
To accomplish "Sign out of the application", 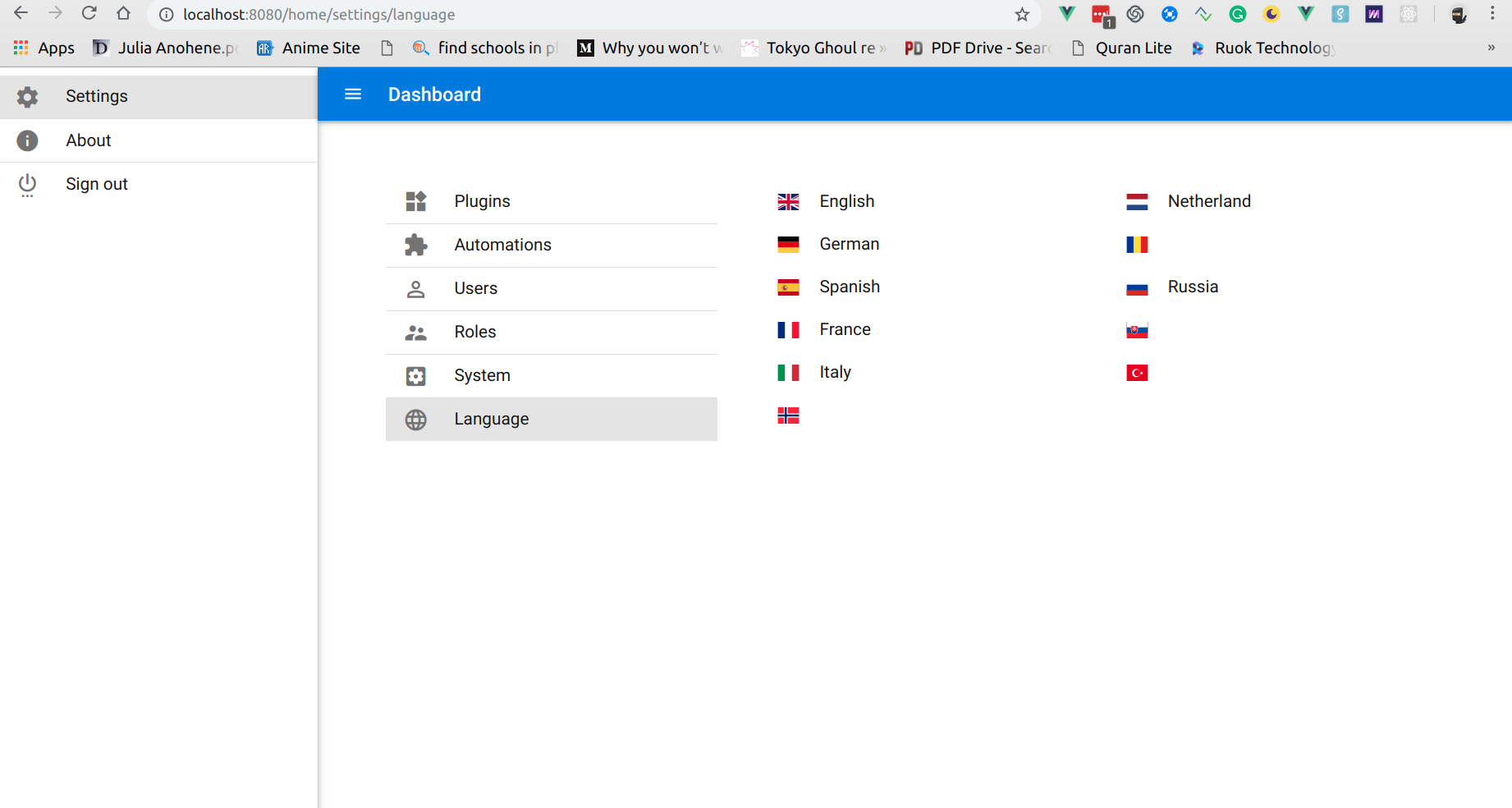I will point(96,184).
